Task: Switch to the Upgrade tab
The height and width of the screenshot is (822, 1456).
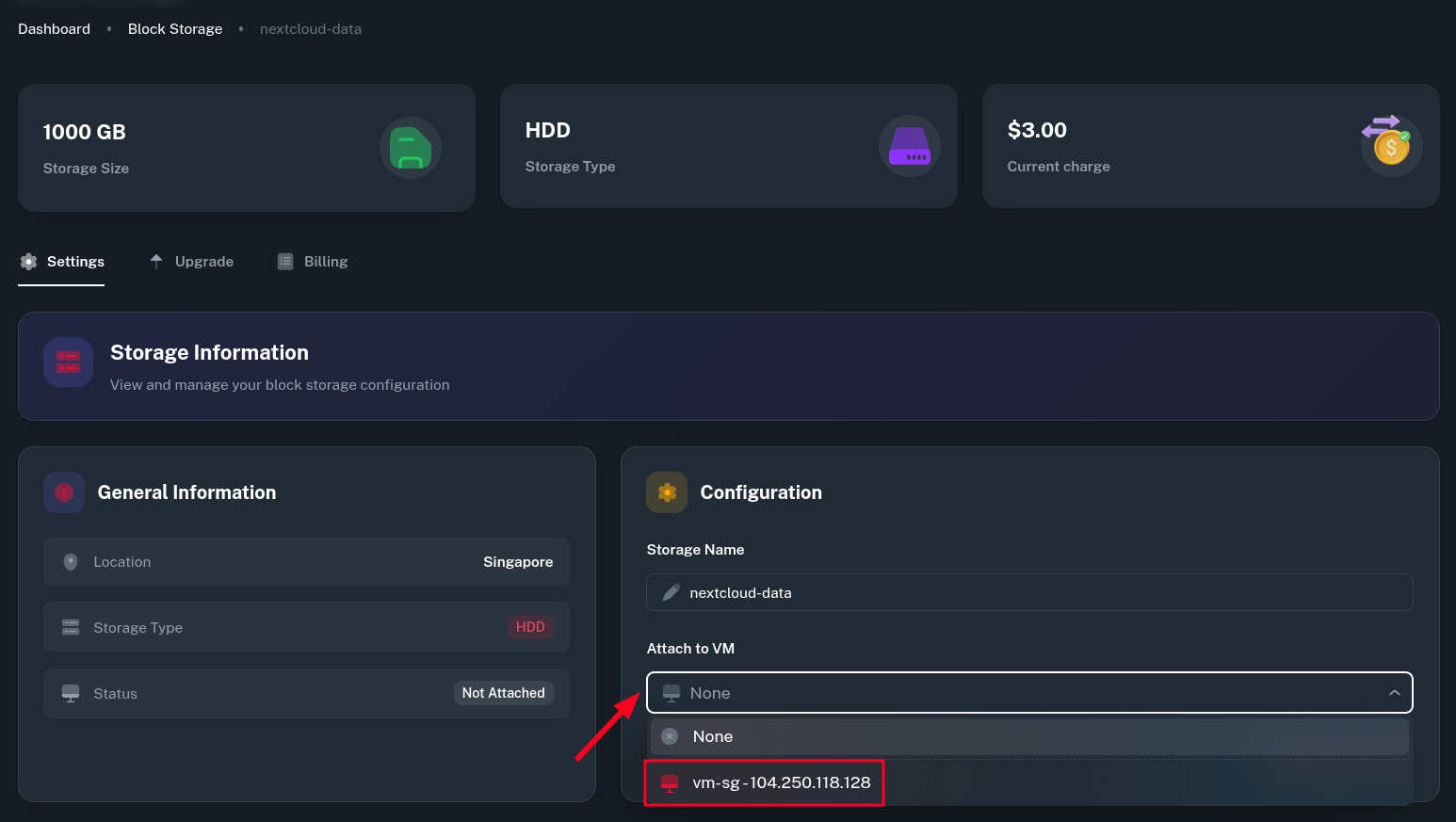Action: pos(192,262)
